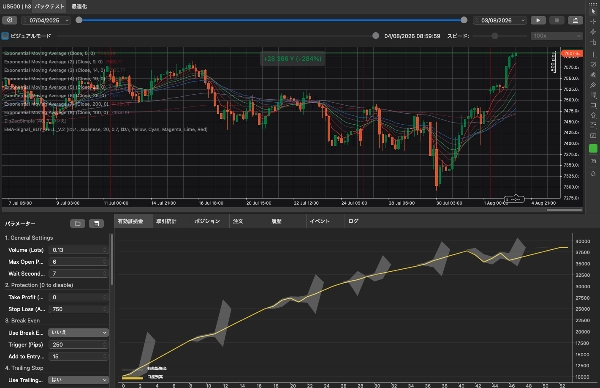Open the 100x speed dropdown
Viewport: 600px width, 388px height.
[x=557, y=36]
